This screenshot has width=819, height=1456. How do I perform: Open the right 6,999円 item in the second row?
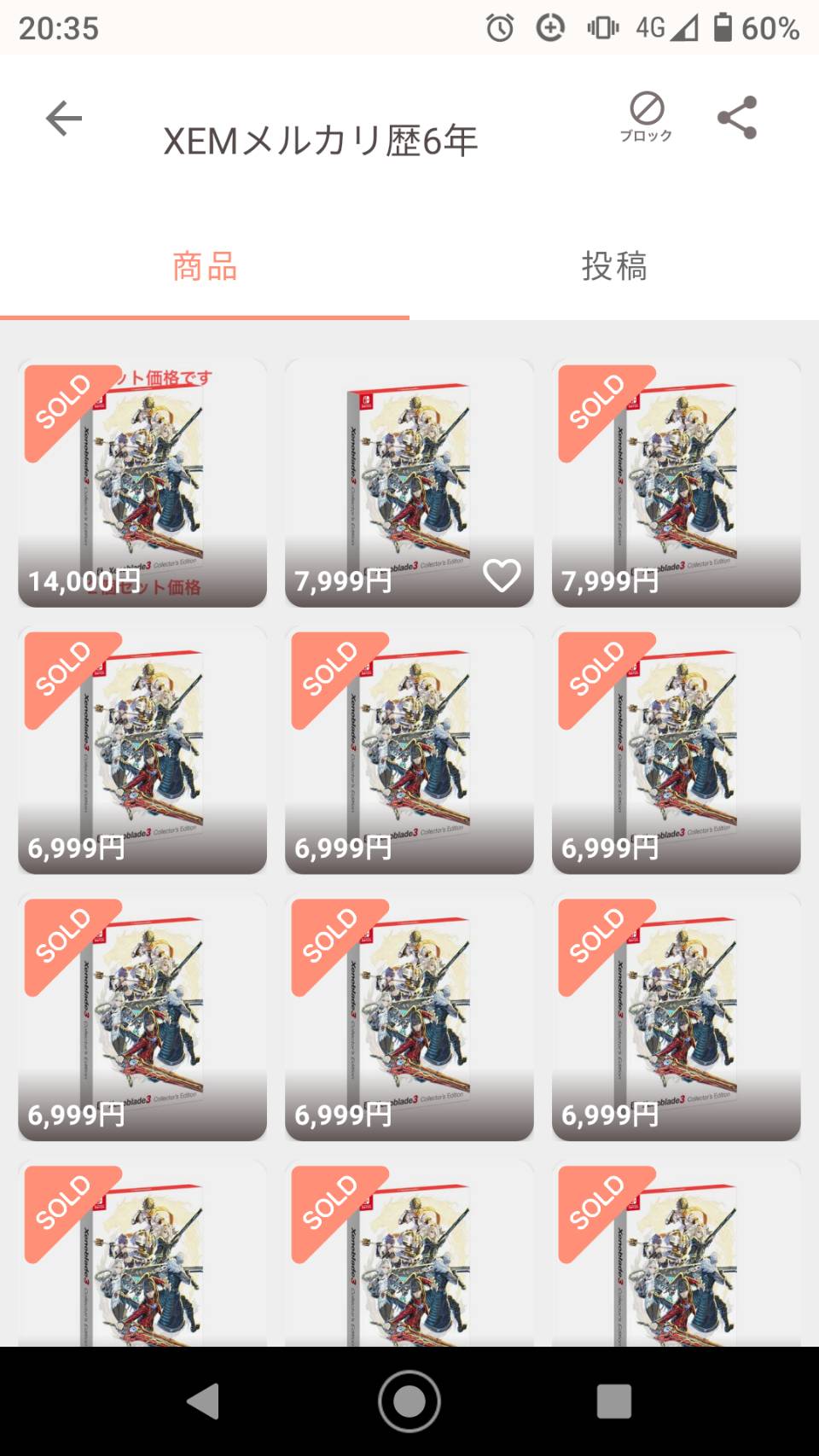coord(677,750)
